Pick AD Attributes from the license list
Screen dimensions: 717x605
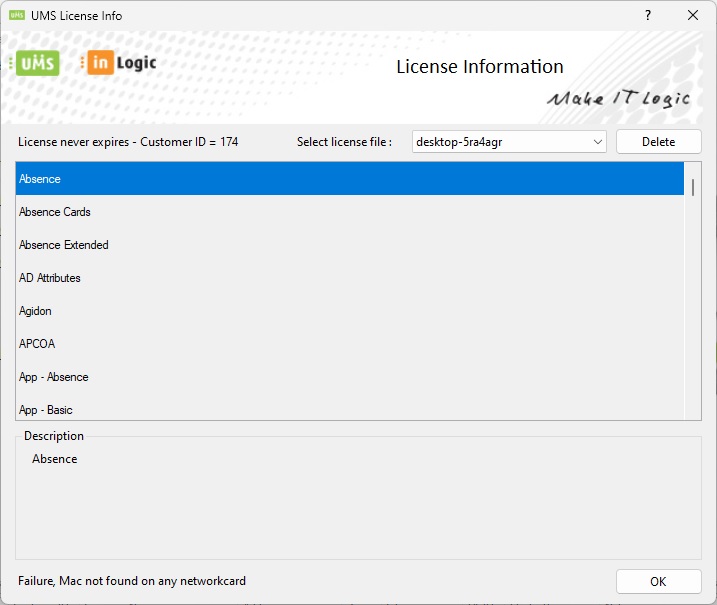pyautogui.click(x=50, y=278)
